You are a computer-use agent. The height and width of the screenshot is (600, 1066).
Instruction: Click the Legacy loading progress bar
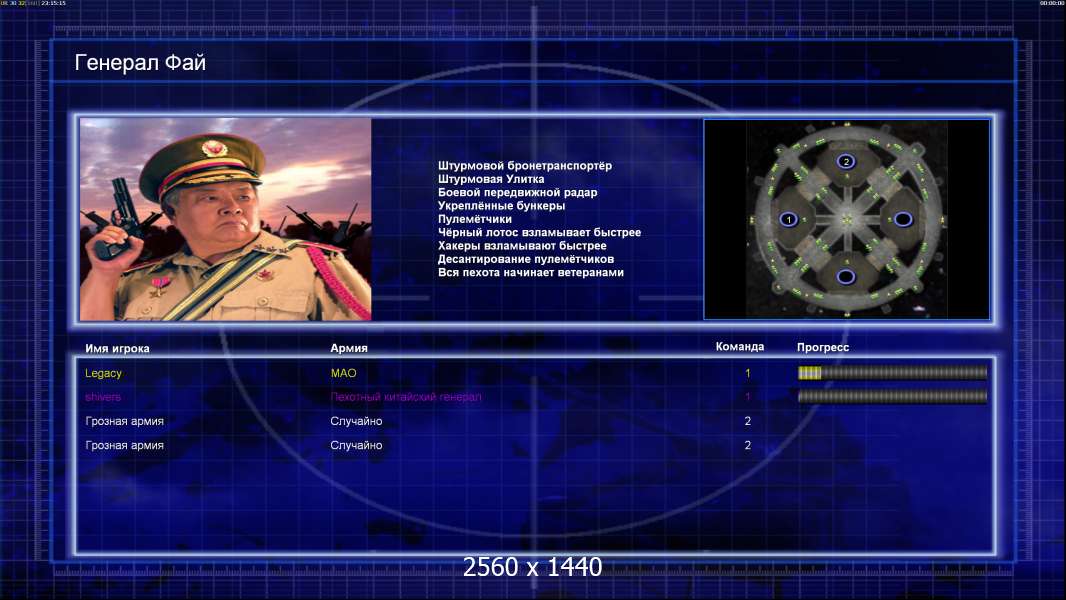pyautogui.click(x=892, y=372)
